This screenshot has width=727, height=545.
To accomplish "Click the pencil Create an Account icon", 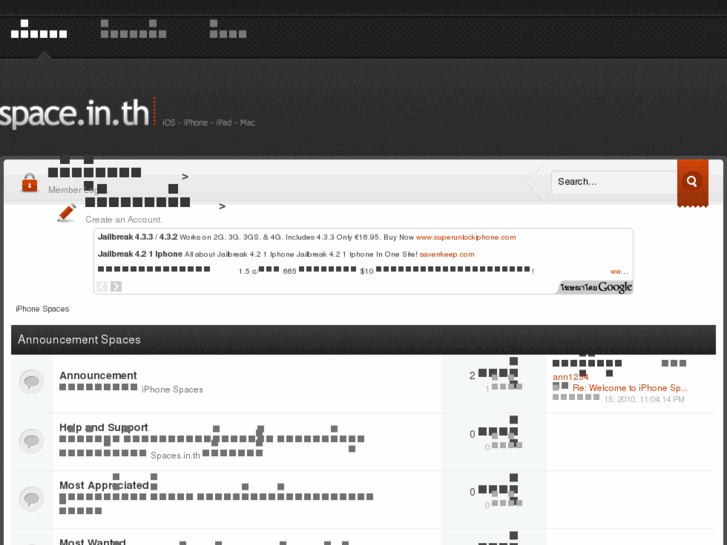I will [67, 213].
